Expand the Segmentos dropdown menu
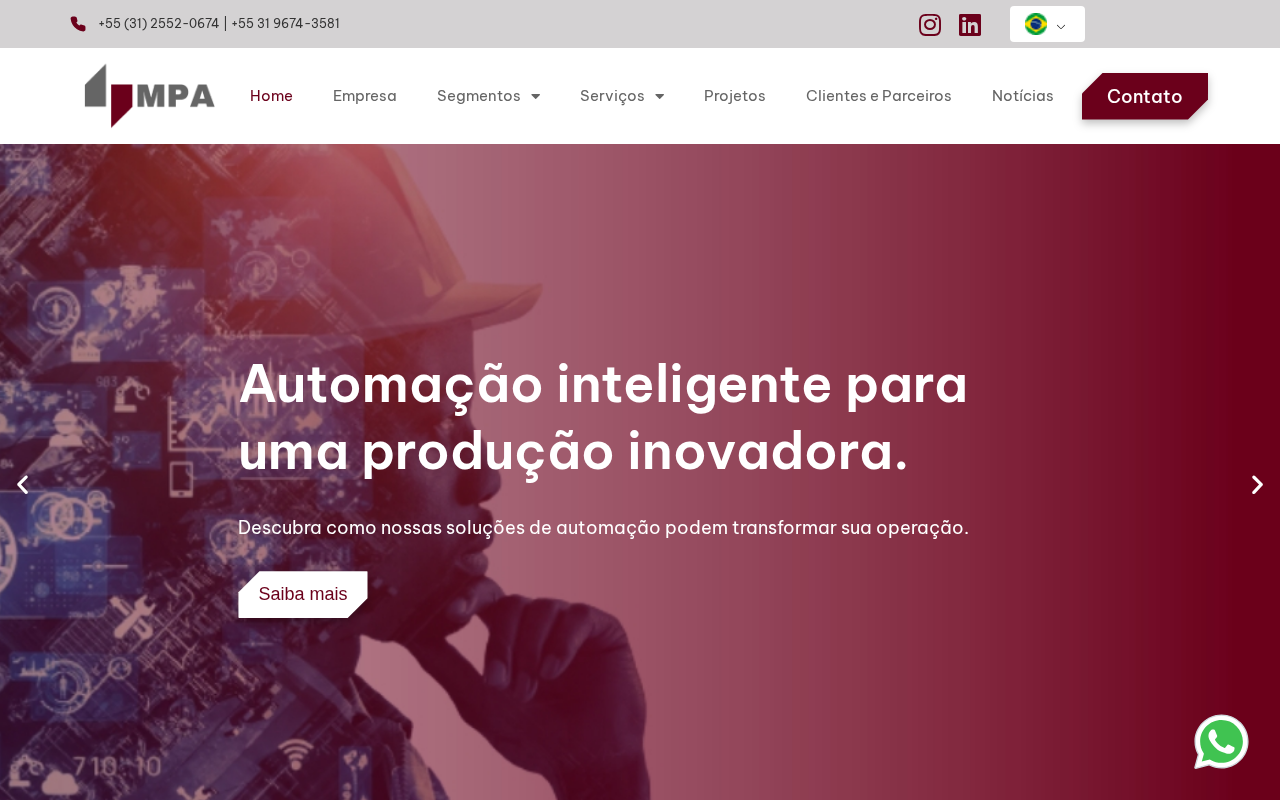1280x800 pixels. coord(488,96)
